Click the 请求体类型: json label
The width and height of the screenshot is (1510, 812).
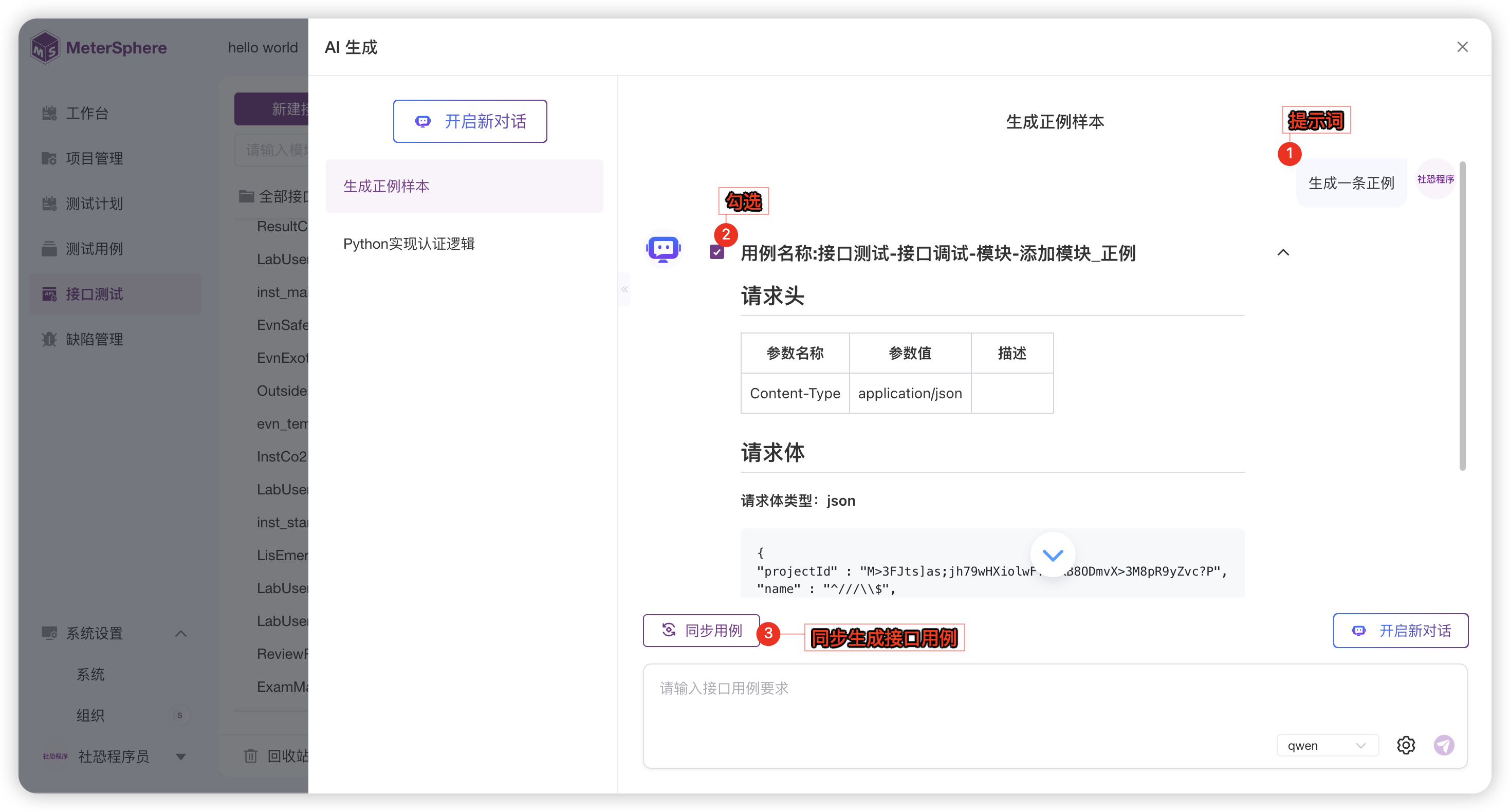pyautogui.click(x=798, y=501)
